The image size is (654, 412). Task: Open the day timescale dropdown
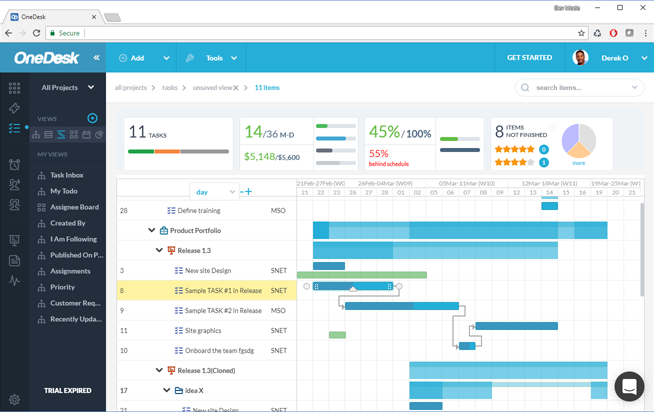coord(214,191)
